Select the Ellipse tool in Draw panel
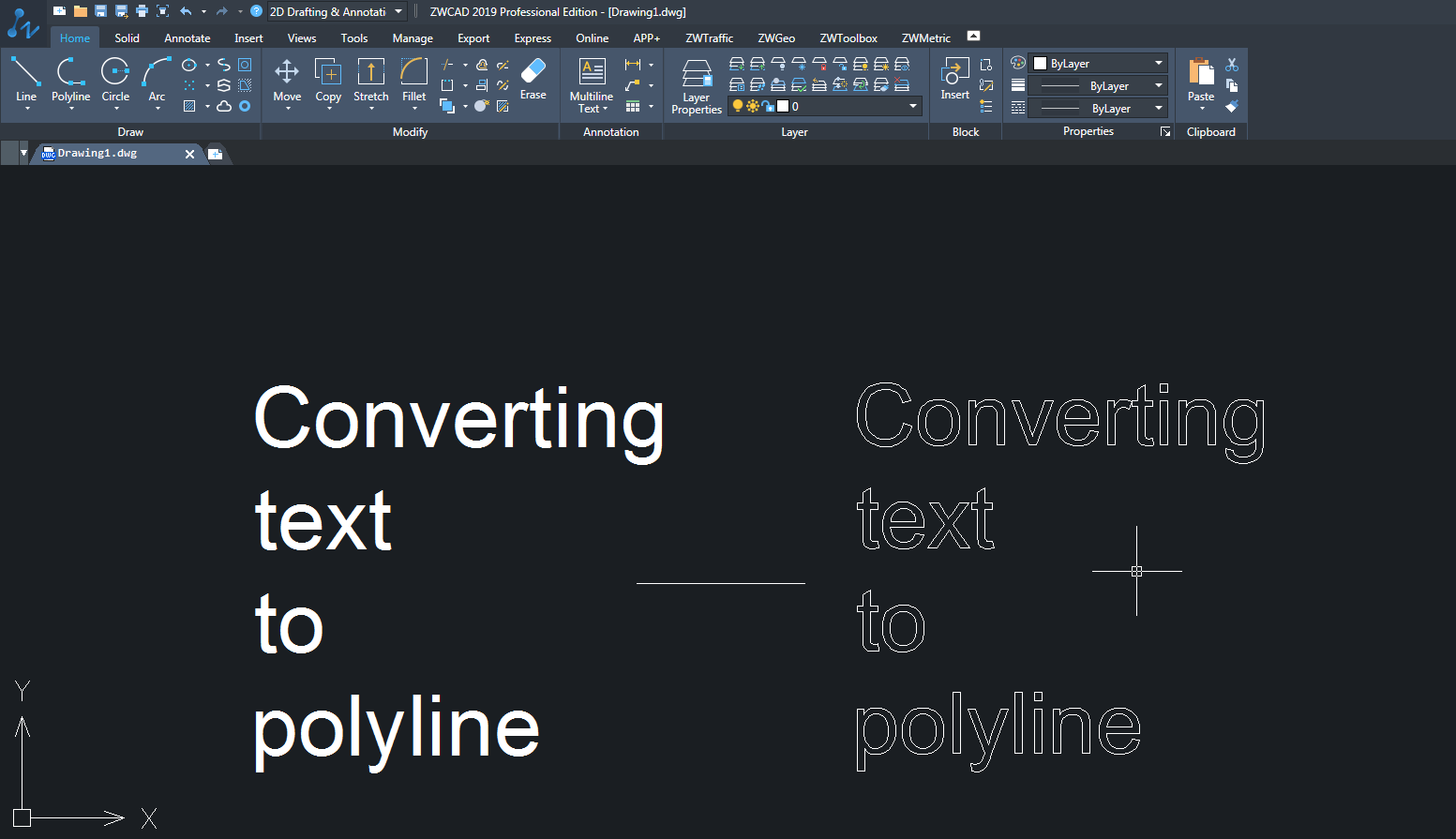Screen dimensions: 1456x839 [x=189, y=65]
